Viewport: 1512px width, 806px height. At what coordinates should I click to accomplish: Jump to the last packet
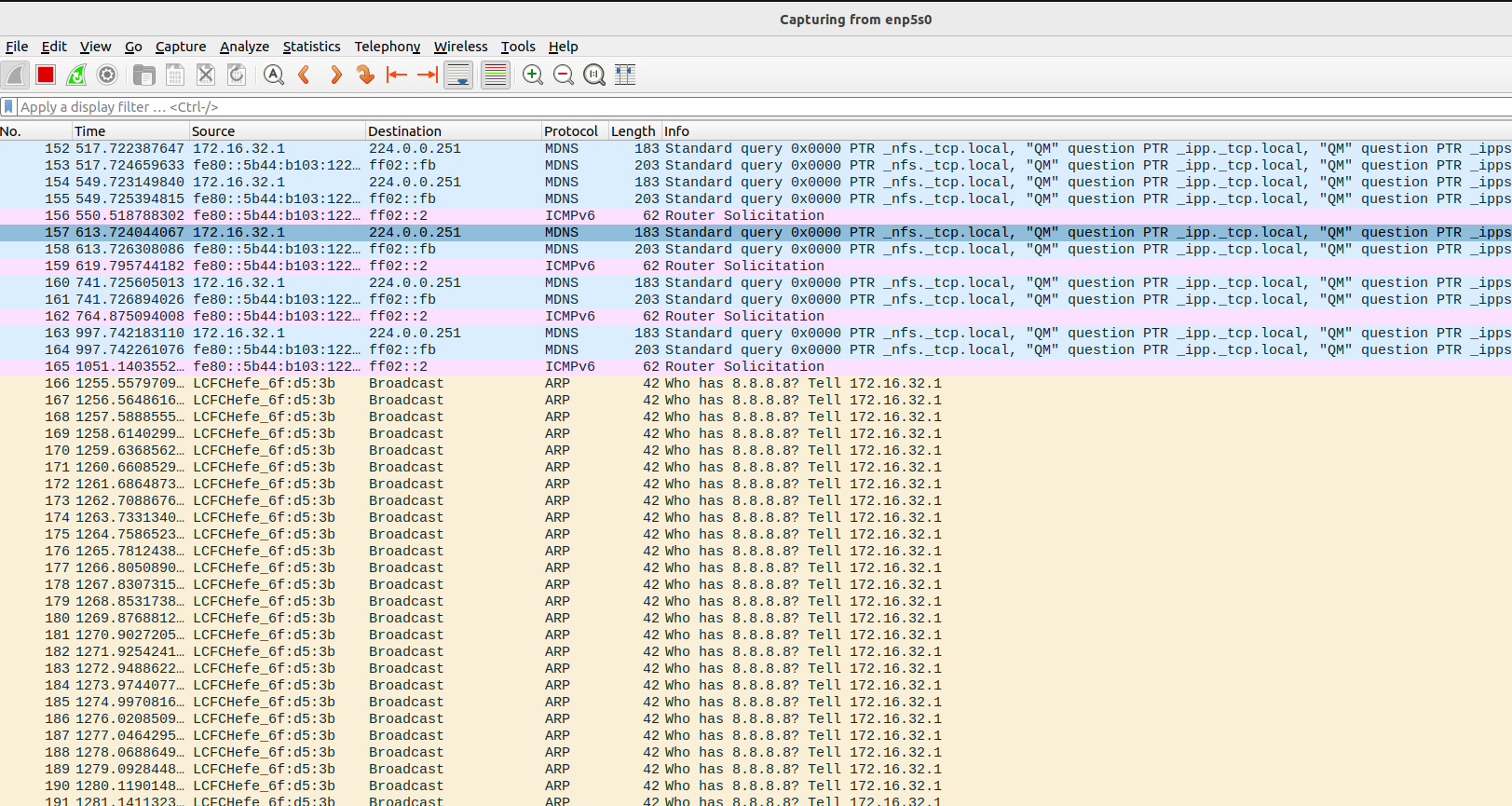[428, 75]
